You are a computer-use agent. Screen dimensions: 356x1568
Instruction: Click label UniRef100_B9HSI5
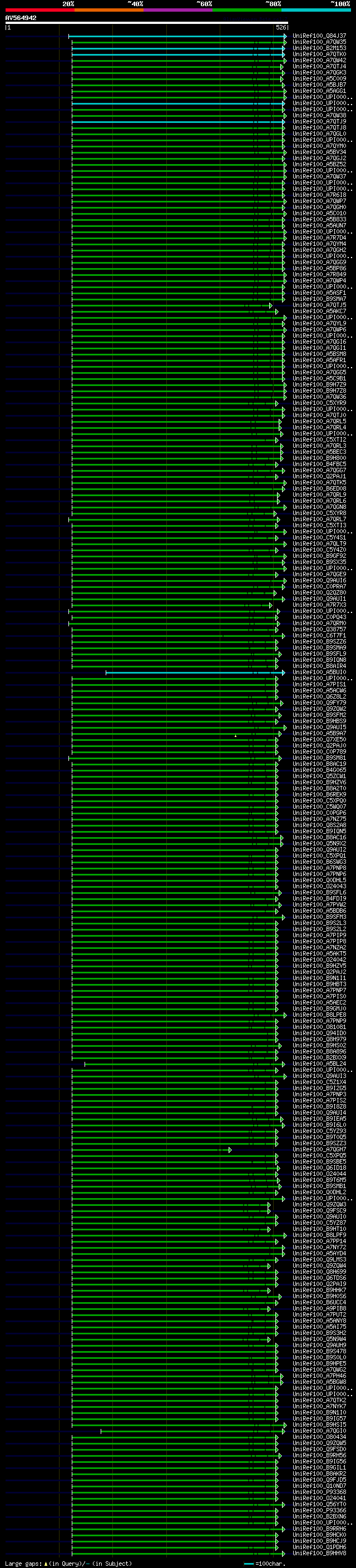coord(319,1424)
